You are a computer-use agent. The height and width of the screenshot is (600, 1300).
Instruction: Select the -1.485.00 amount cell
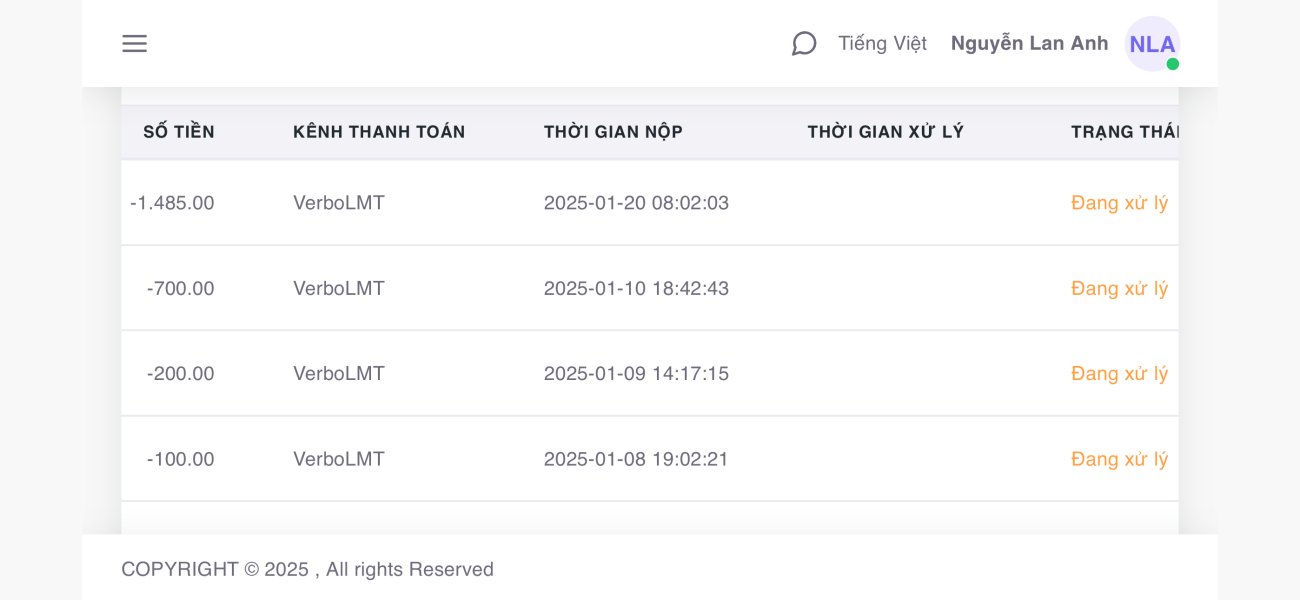coord(172,203)
